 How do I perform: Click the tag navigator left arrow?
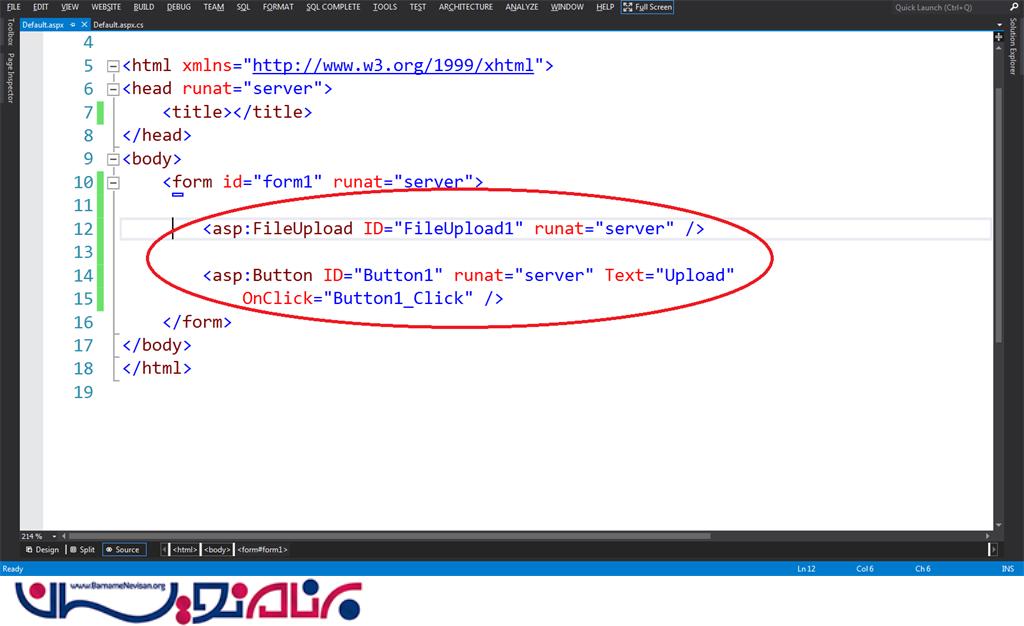pos(165,550)
